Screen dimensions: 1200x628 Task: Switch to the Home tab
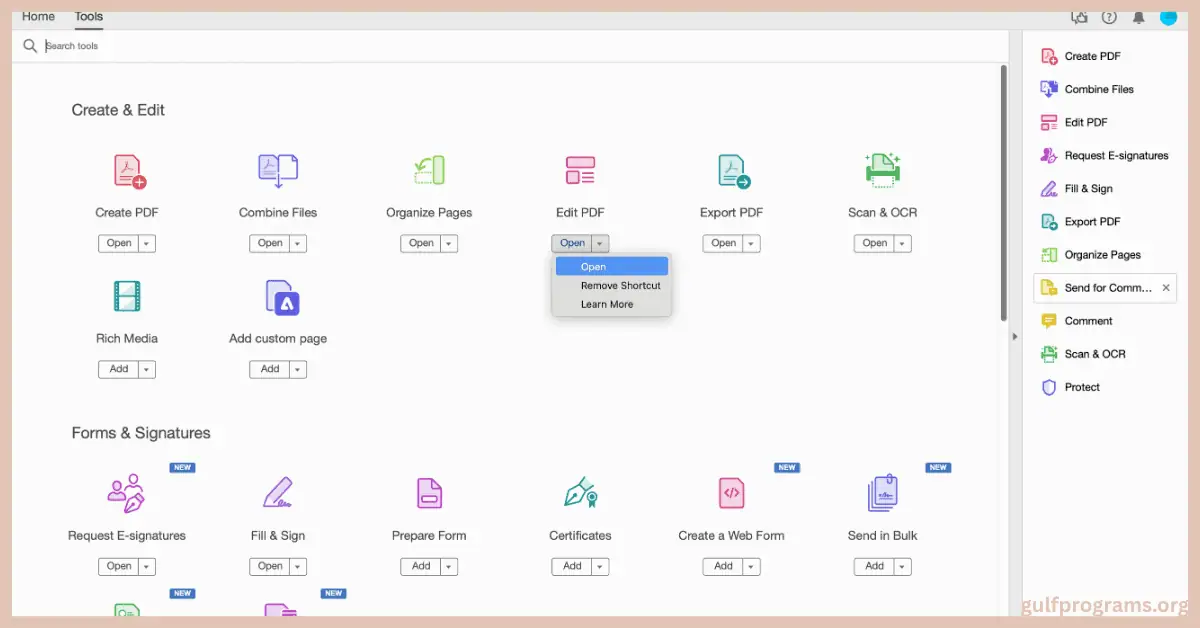coord(38,16)
